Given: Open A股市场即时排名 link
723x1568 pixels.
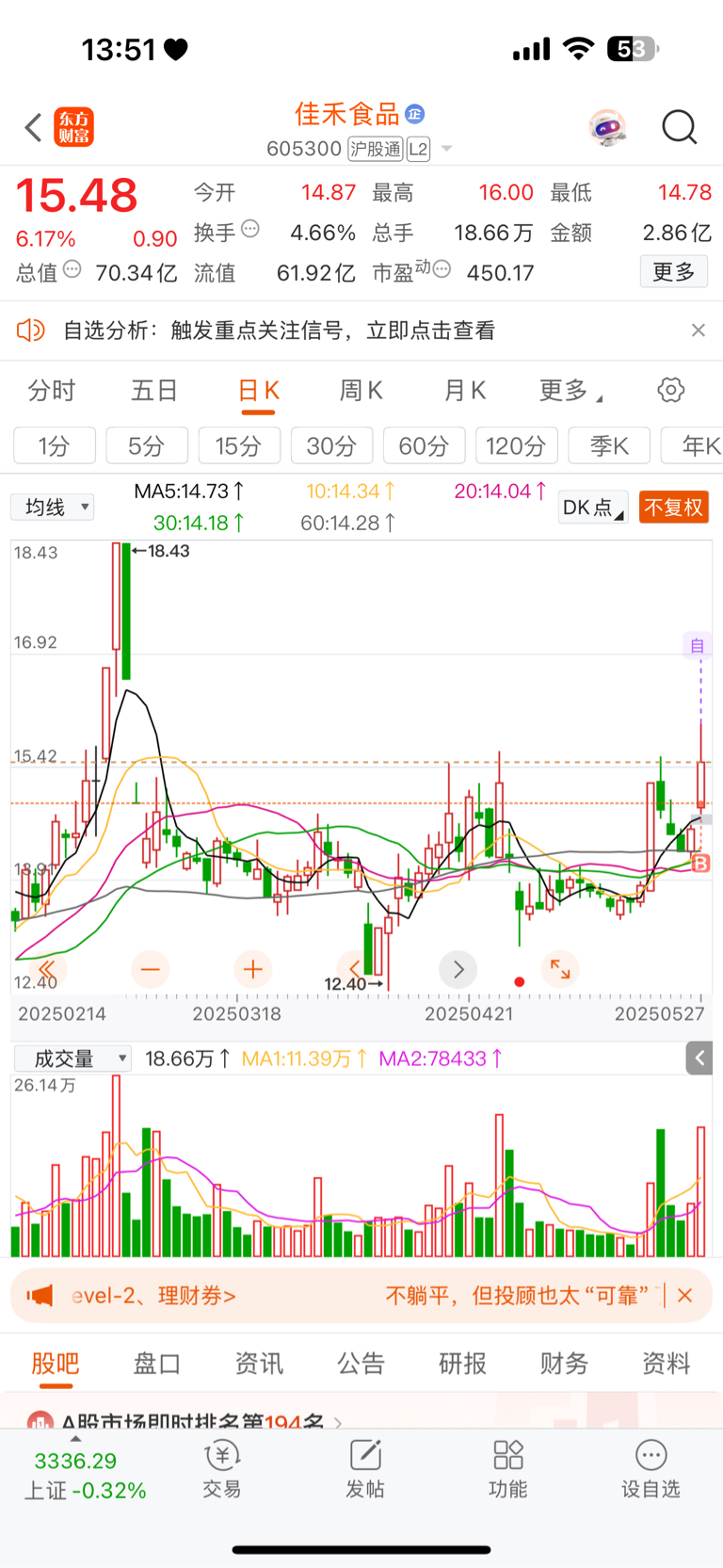Looking at the screenshot, I should (x=192, y=1422).
